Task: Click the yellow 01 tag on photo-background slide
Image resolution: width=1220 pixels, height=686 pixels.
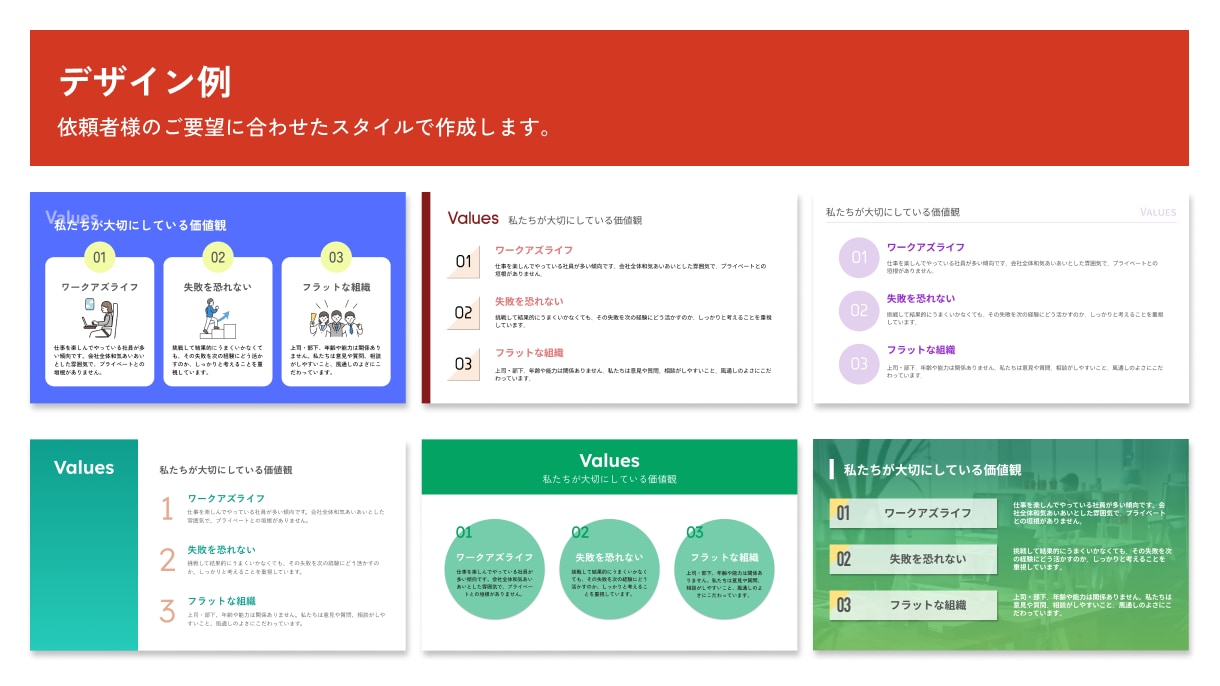Action: coord(843,513)
